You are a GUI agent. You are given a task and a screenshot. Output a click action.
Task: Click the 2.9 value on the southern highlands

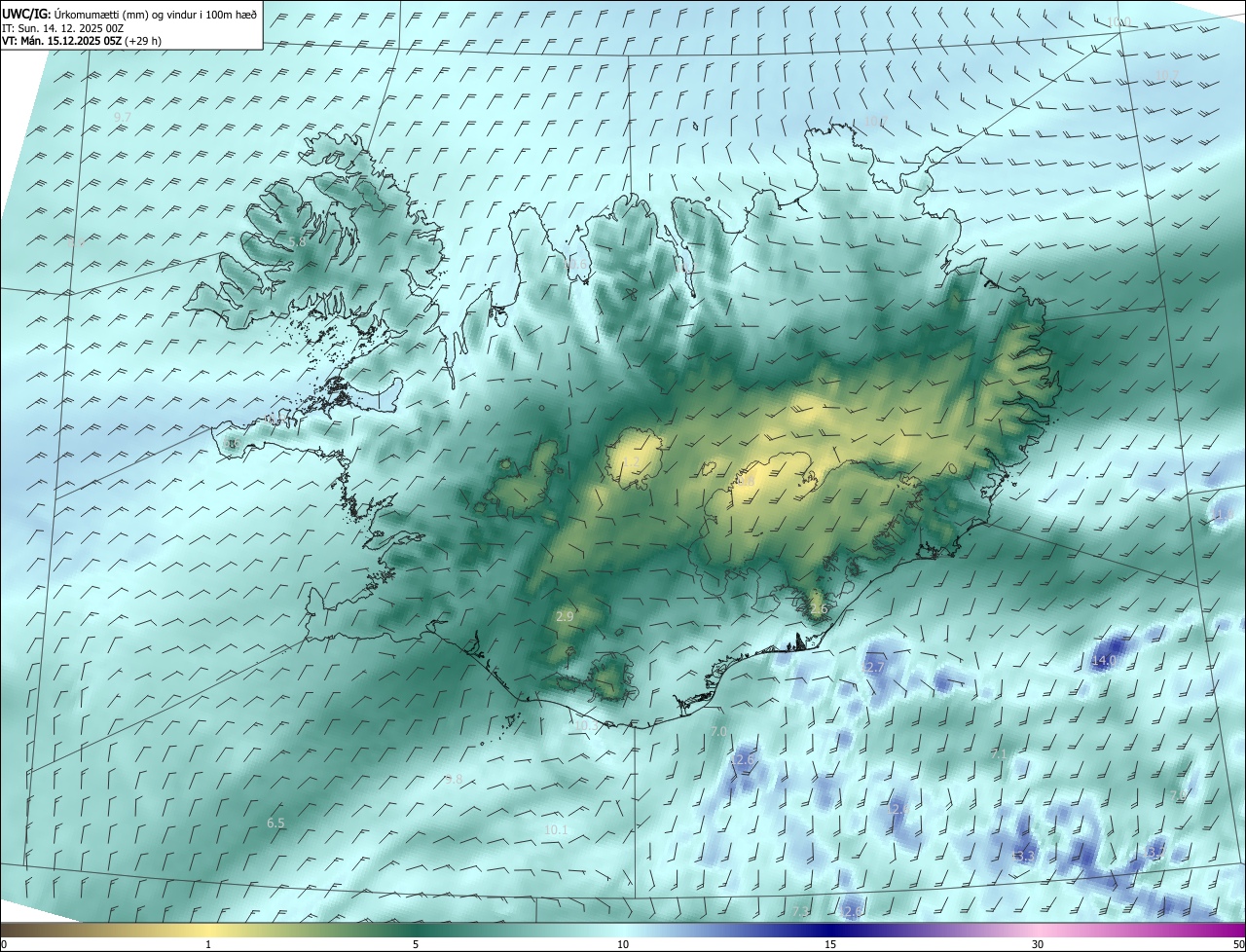pyautogui.click(x=565, y=617)
